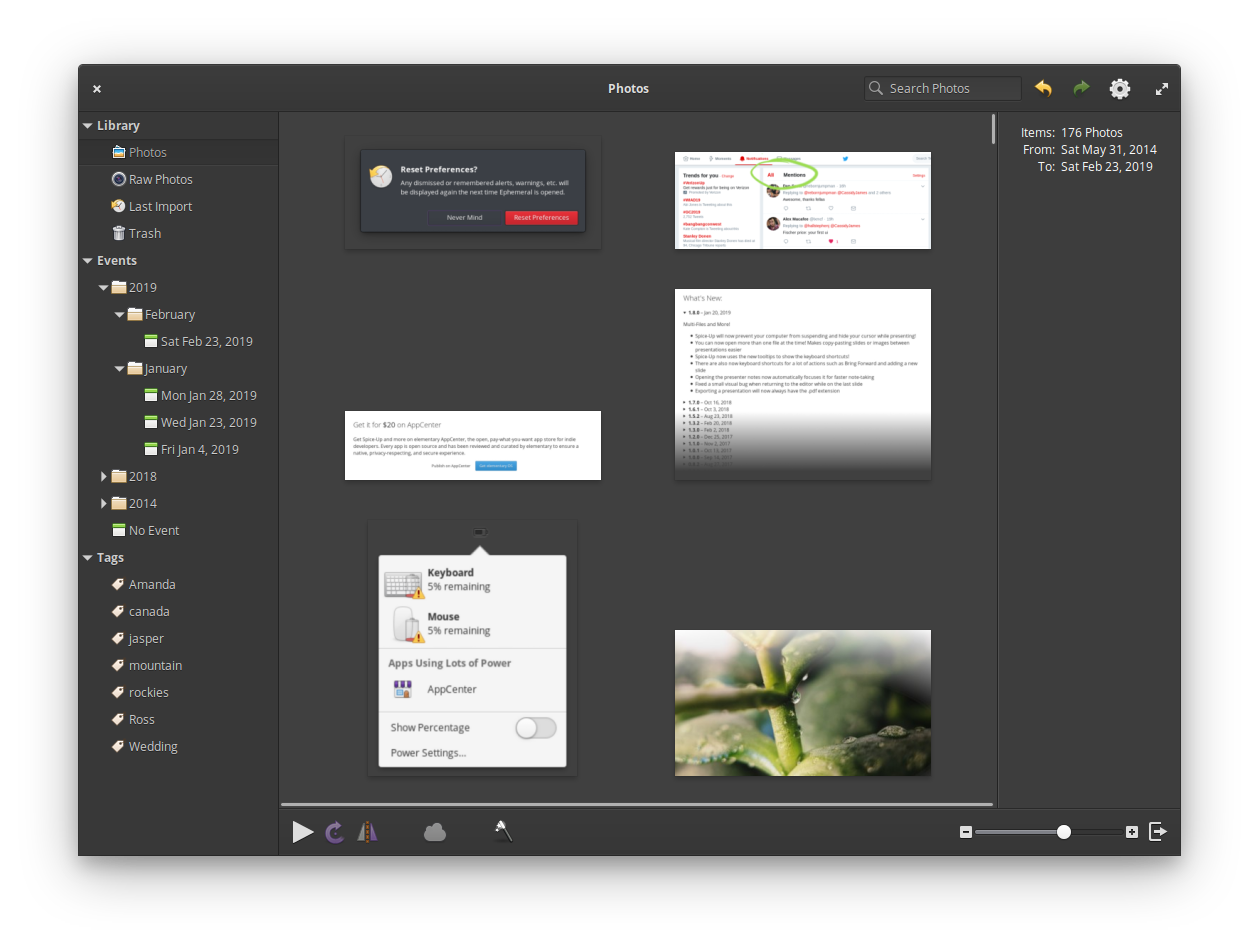Flip the photo horizontally
The height and width of the screenshot is (948, 1259).
click(x=367, y=831)
